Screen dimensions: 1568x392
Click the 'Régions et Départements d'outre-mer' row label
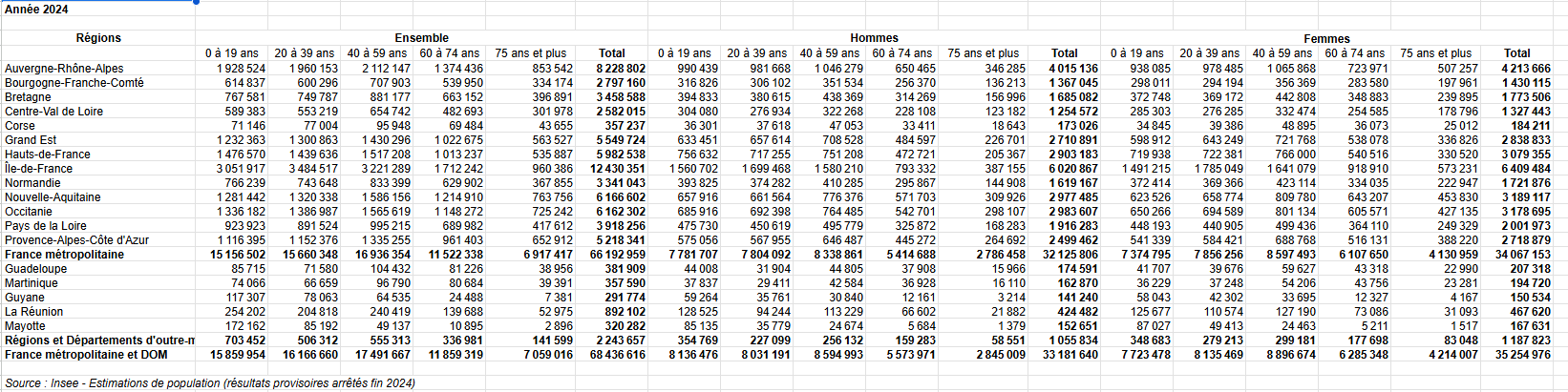pos(98,340)
